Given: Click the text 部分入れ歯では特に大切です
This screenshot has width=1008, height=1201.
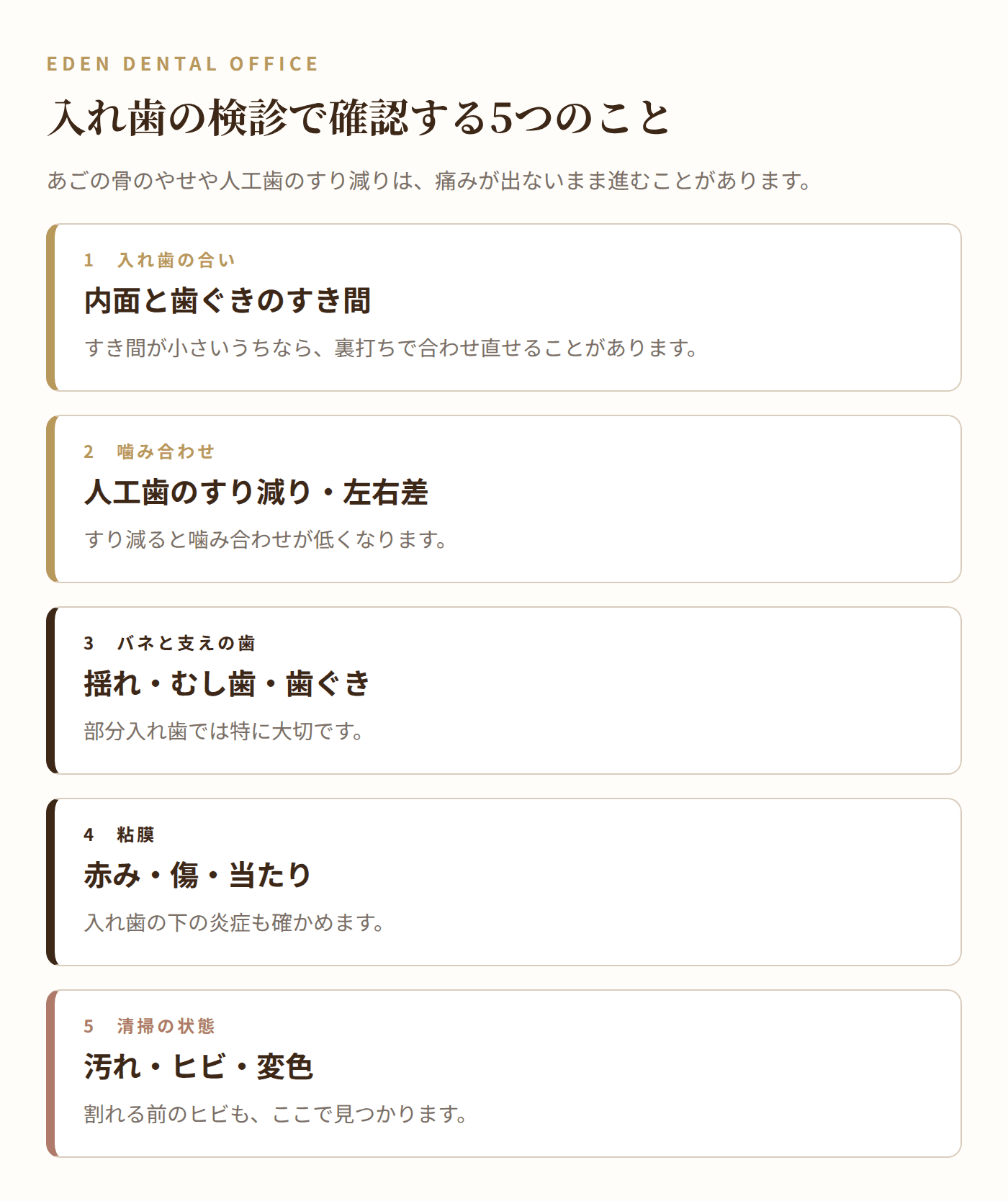Looking at the screenshot, I should tap(224, 732).
